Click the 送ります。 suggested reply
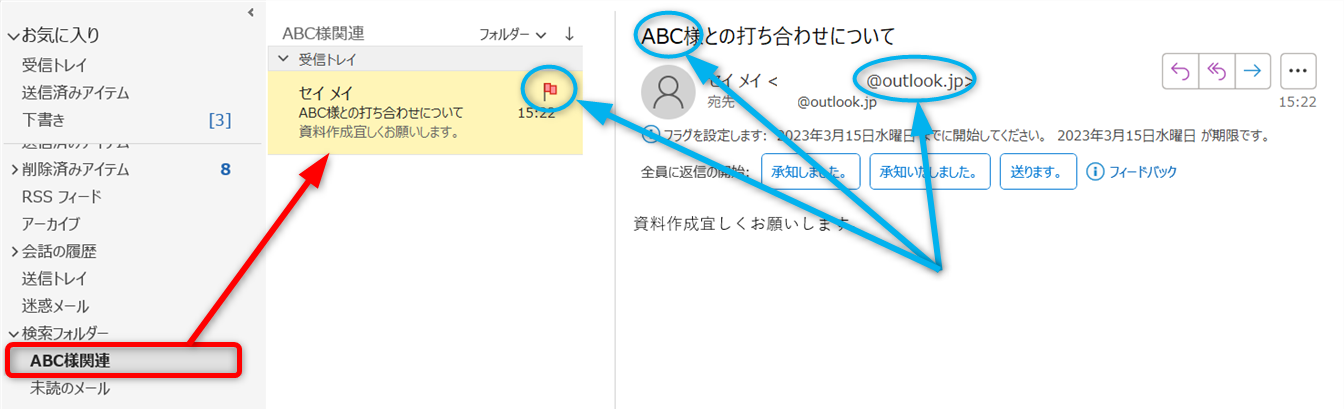This screenshot has width=1344, height=409. 1037,172
